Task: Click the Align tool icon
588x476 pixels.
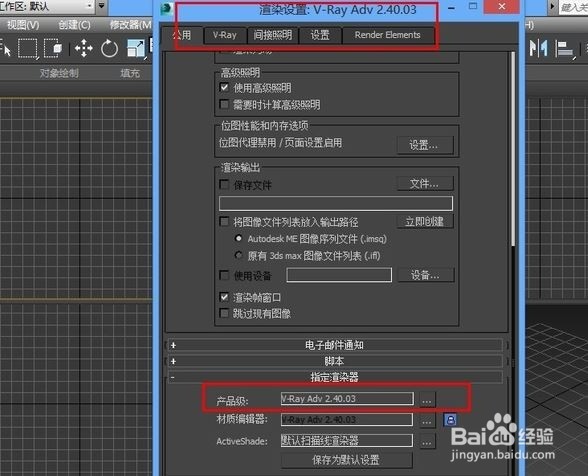Action: (x=564, y=49)
